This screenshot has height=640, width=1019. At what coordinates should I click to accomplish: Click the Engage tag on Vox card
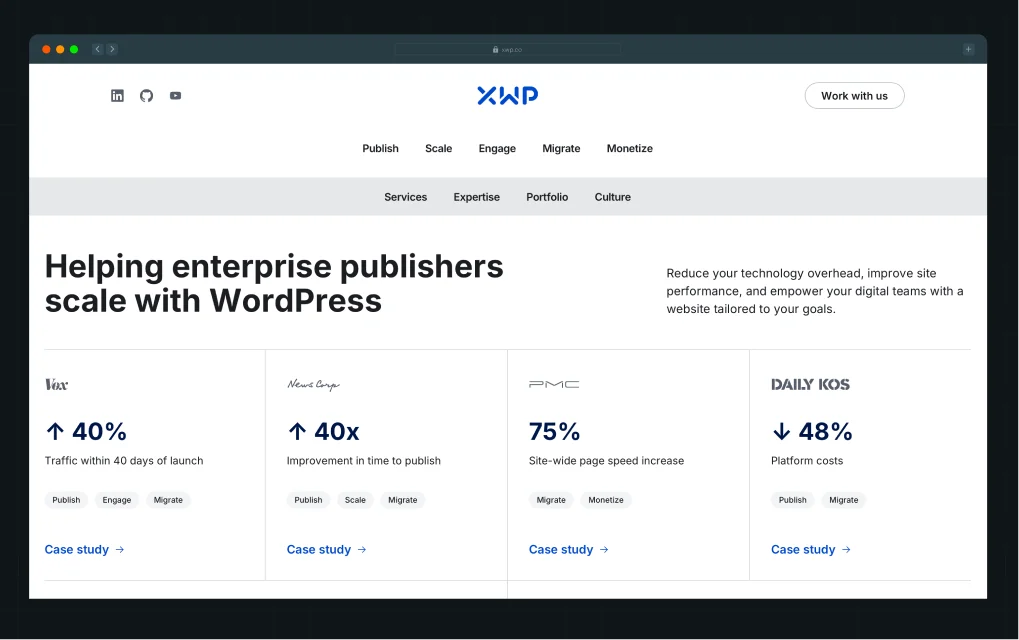[x=117, y=500]
